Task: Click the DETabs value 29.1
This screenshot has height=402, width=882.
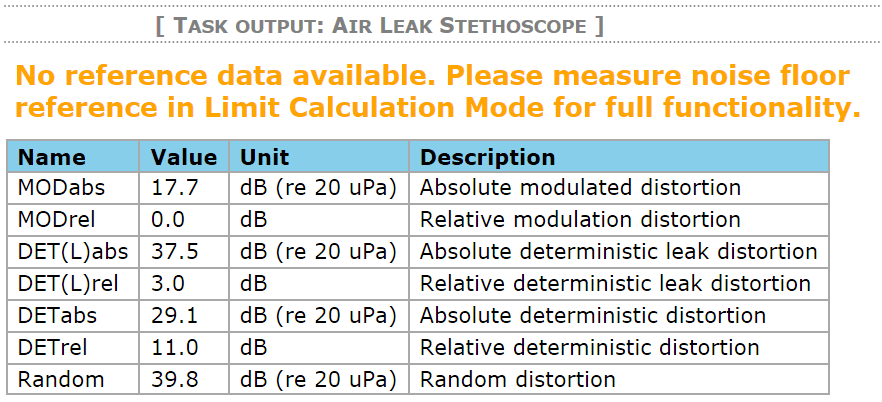Action: (184, 315)
